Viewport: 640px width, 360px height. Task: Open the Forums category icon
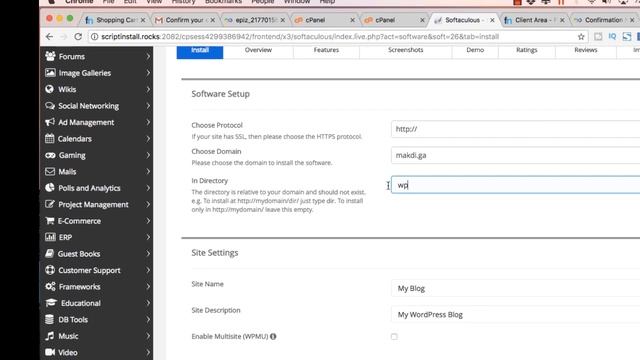pyautogui.click(x=50, y=56)
